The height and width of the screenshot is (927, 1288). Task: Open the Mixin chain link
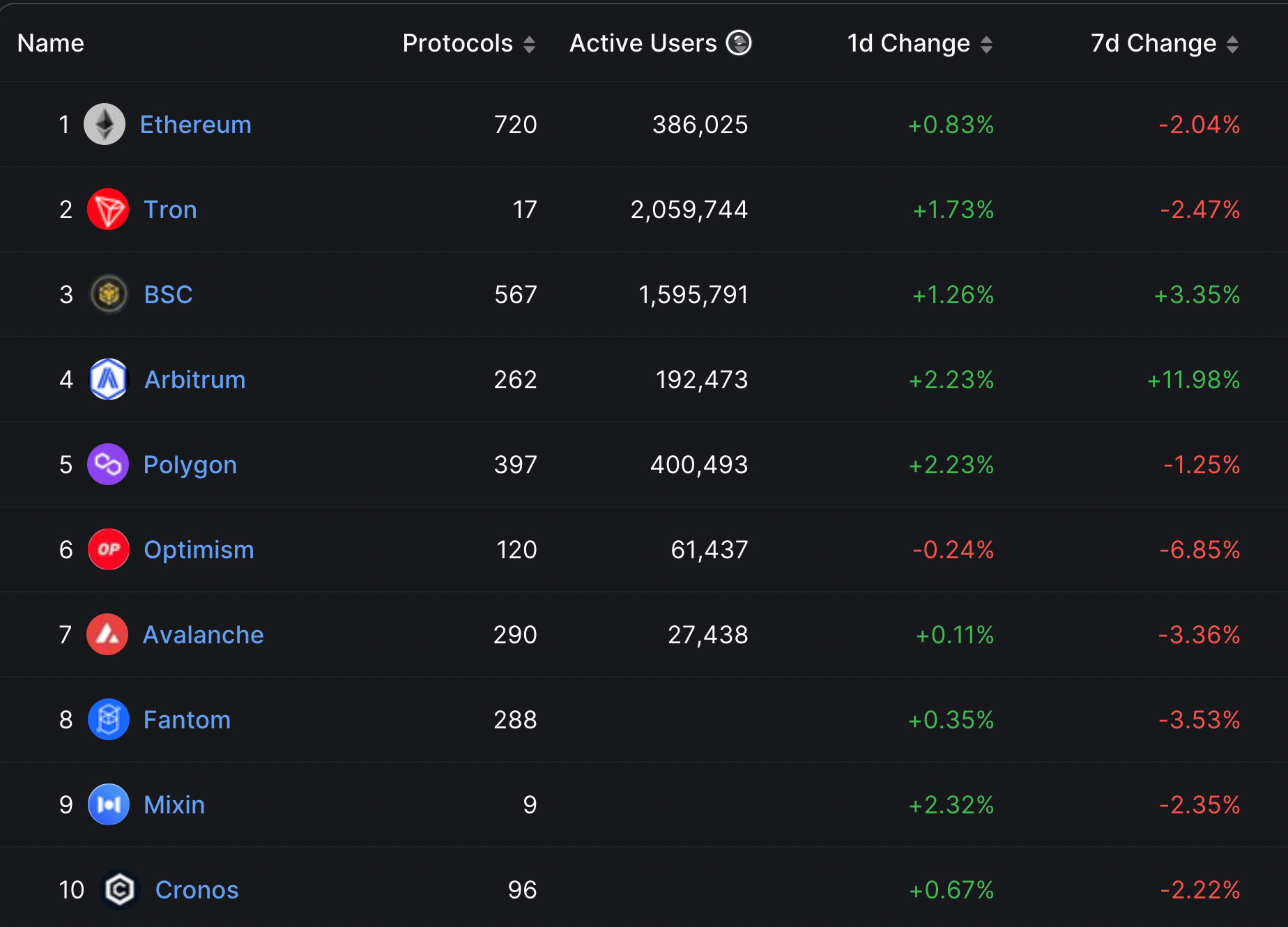(x=174, y=805)
